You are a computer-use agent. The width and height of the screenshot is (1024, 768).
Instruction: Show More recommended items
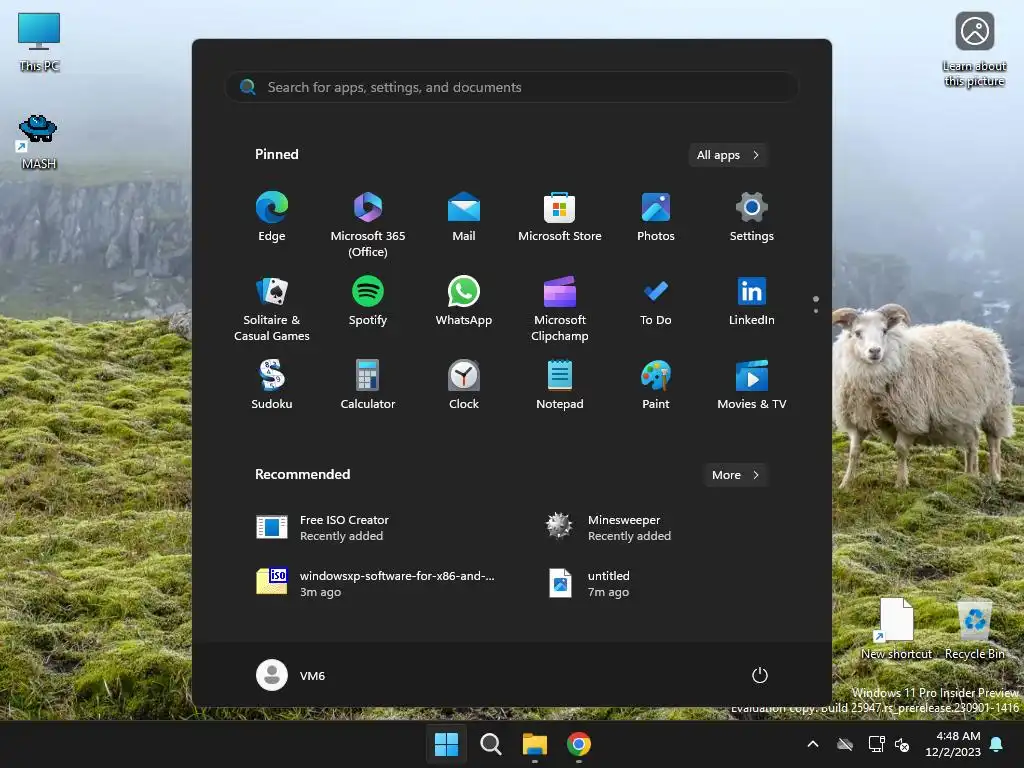(x=736, y=475)
